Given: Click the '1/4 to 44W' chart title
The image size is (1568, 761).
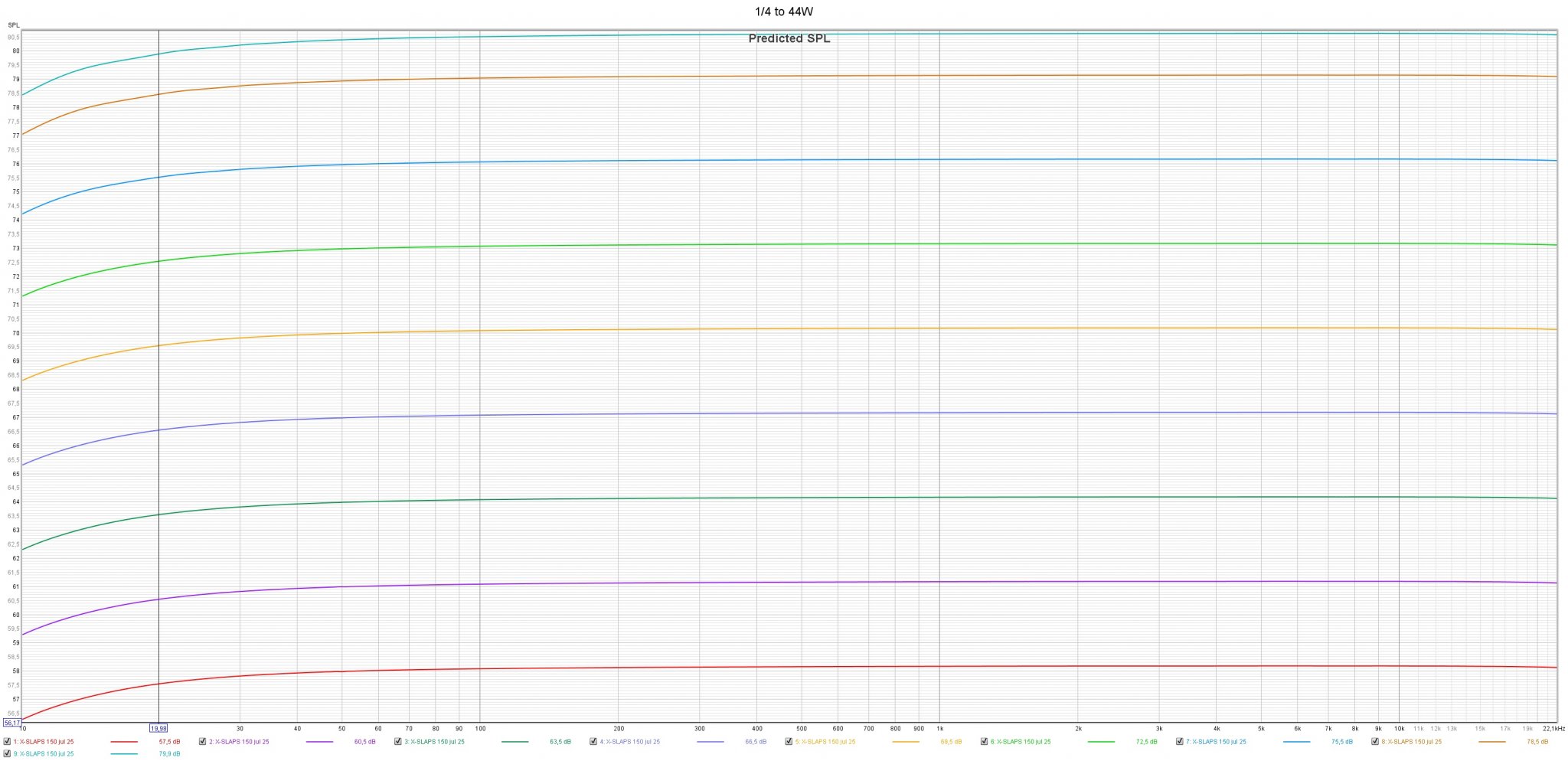Looking at the screenshot, I should click(784, 11).
